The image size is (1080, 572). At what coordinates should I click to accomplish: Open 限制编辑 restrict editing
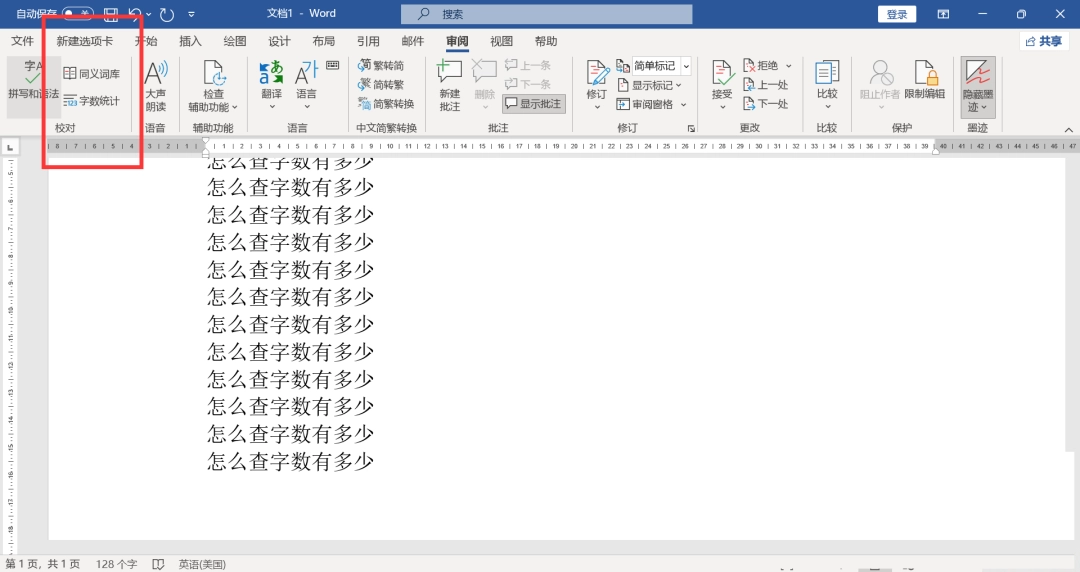(x=924, y=81)
